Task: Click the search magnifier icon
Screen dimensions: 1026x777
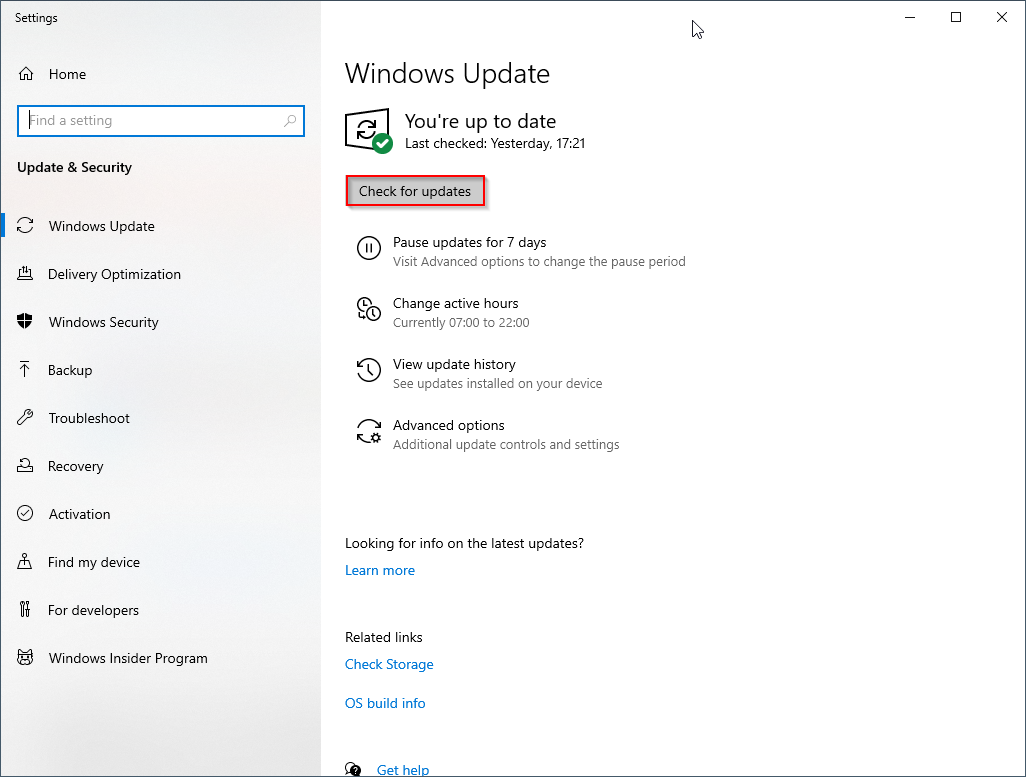Action: [290, 120]
